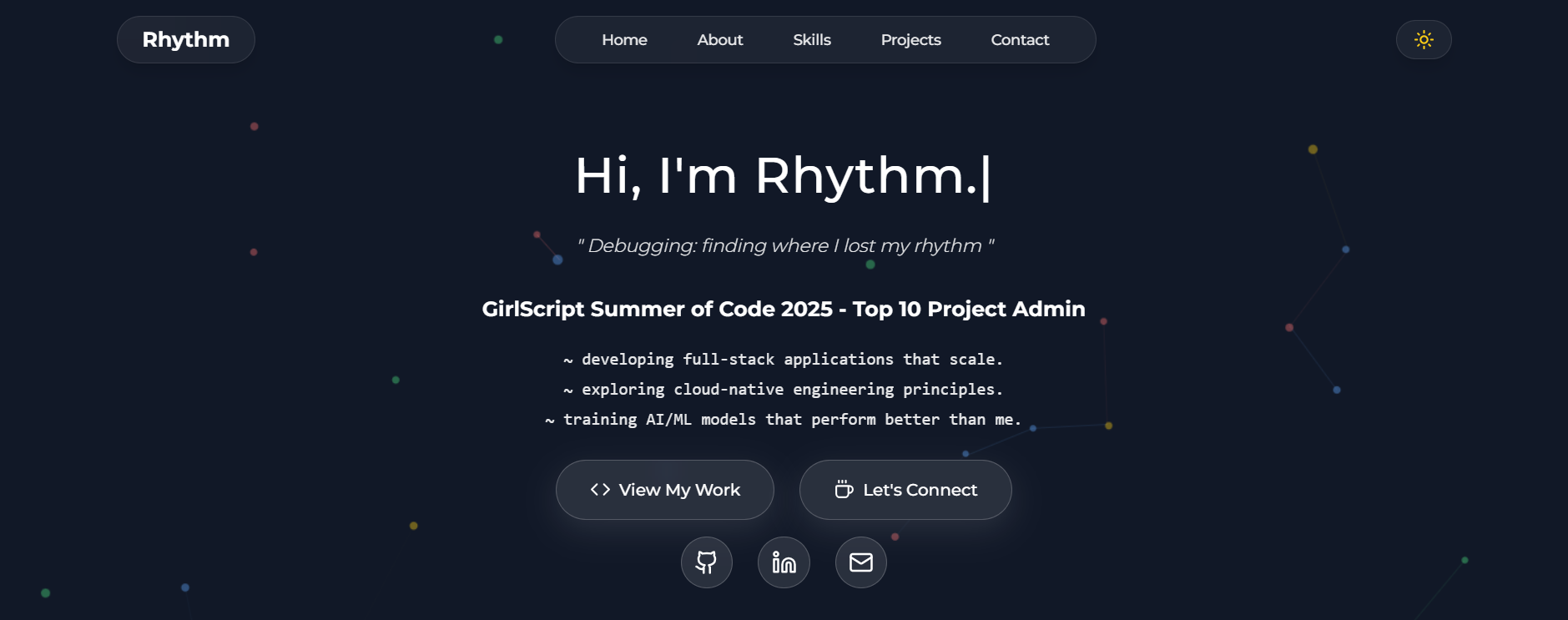
Task: Click the debugging quote text
Action: [x=786, y=245]
